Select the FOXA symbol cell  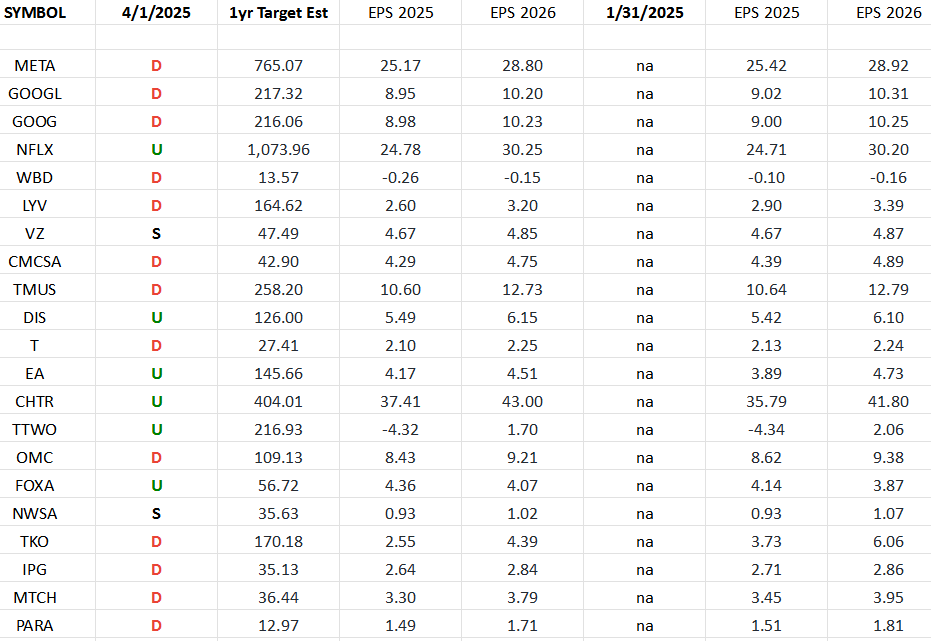[34, 485]
